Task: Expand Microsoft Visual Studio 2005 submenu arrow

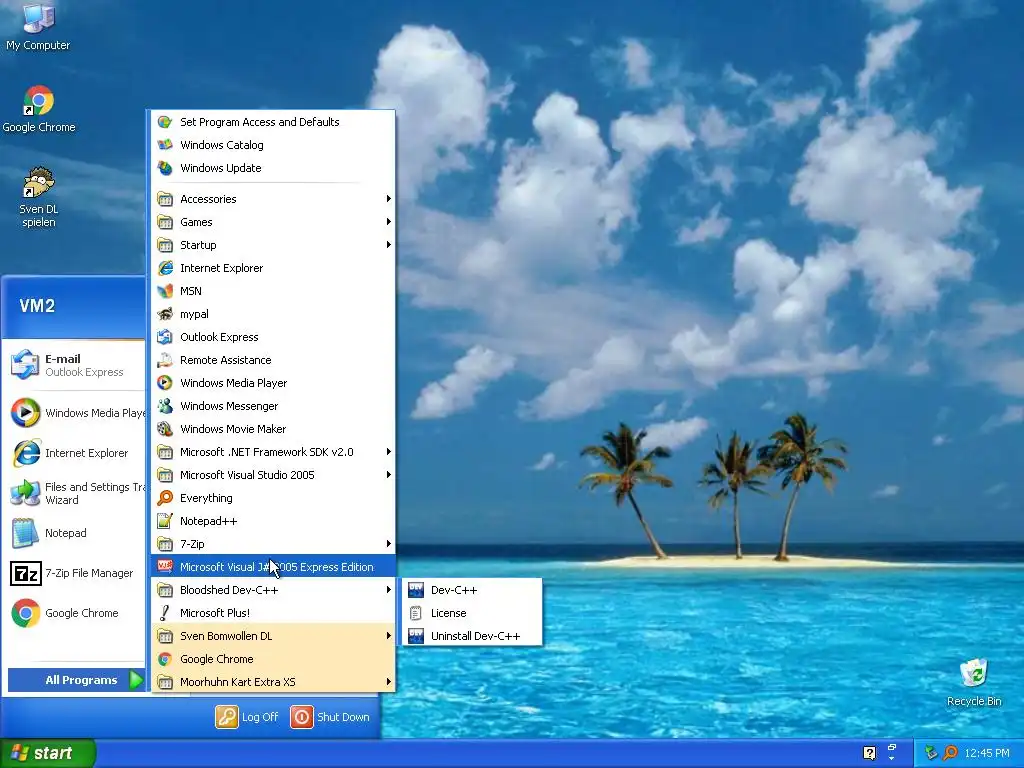Action: [x=389, y=474]
